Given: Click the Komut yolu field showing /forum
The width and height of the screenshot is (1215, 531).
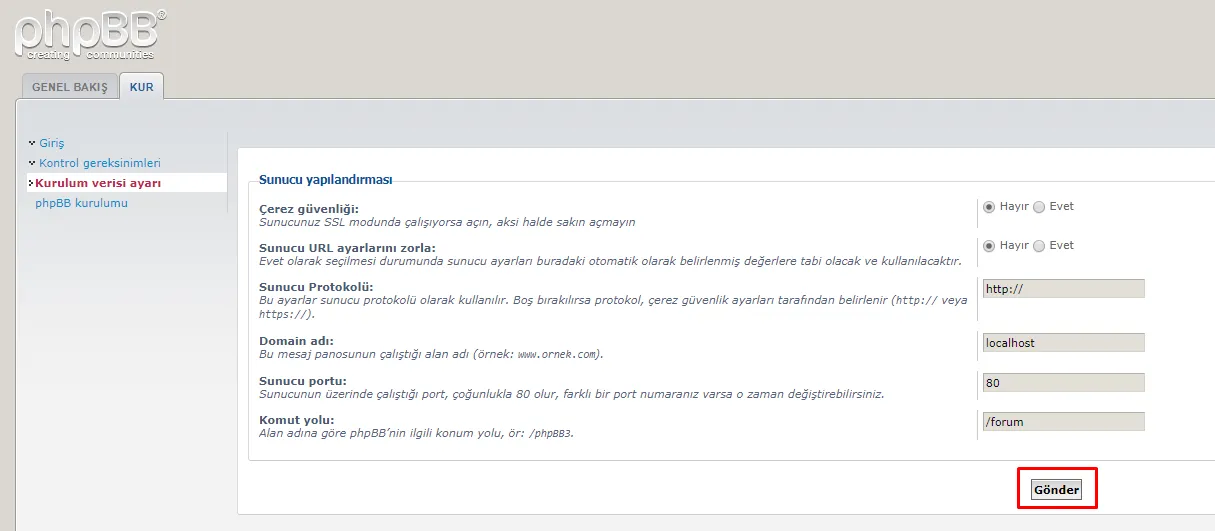Looking at the screenshot, I should point(1063,422).
